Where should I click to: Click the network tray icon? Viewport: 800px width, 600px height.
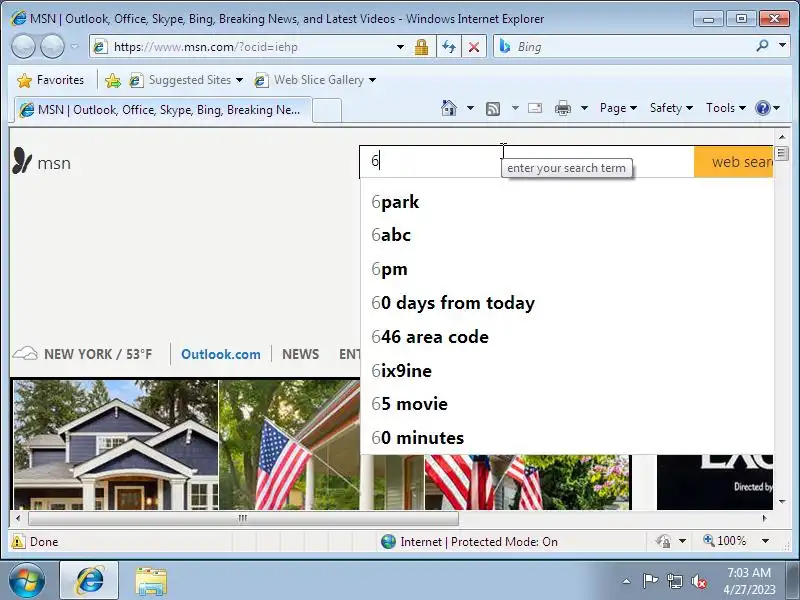674,581
